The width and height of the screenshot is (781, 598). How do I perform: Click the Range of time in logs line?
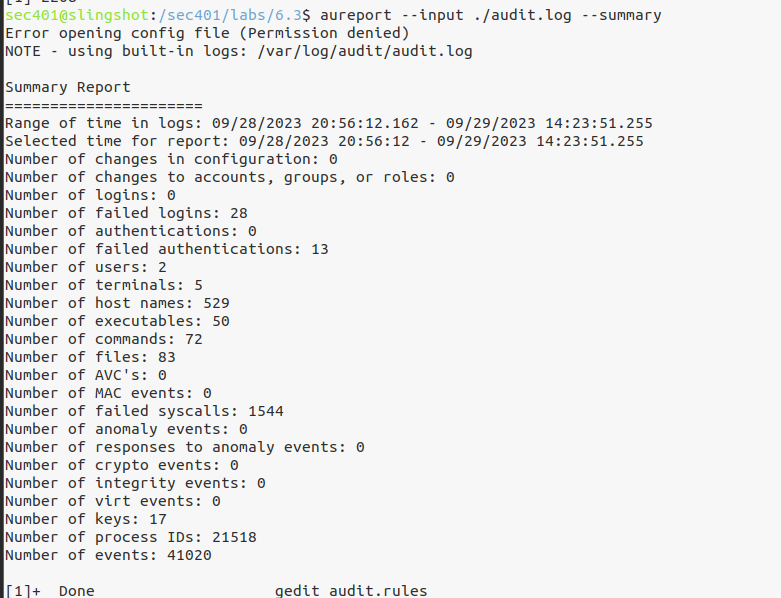[x=328, y=123]
